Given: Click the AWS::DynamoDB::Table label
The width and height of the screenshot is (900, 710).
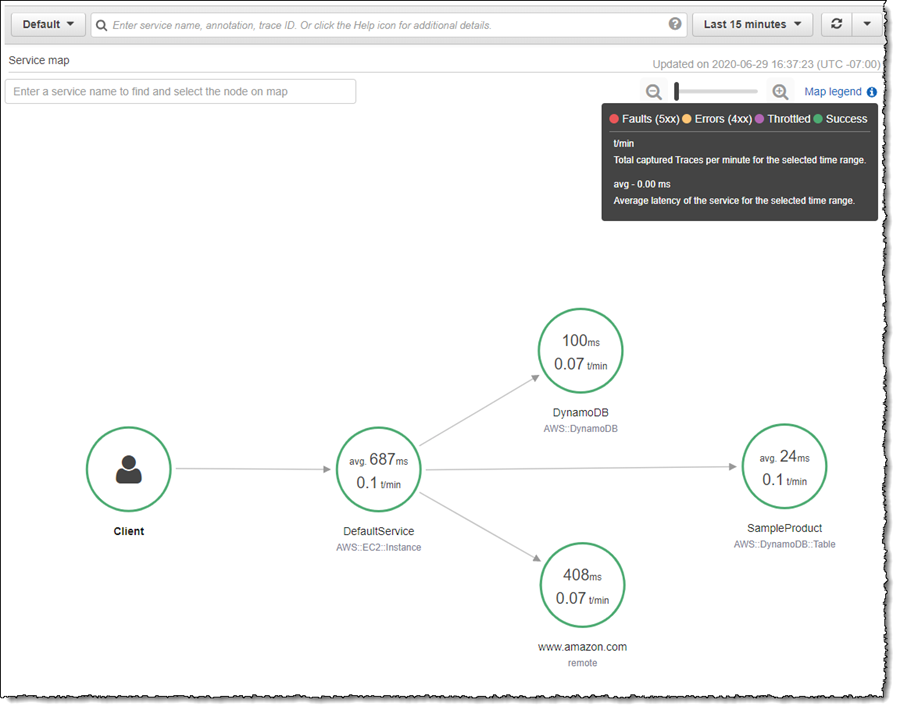Looking at the screenshot, I should pyautogui.click(x=785, y=544).
